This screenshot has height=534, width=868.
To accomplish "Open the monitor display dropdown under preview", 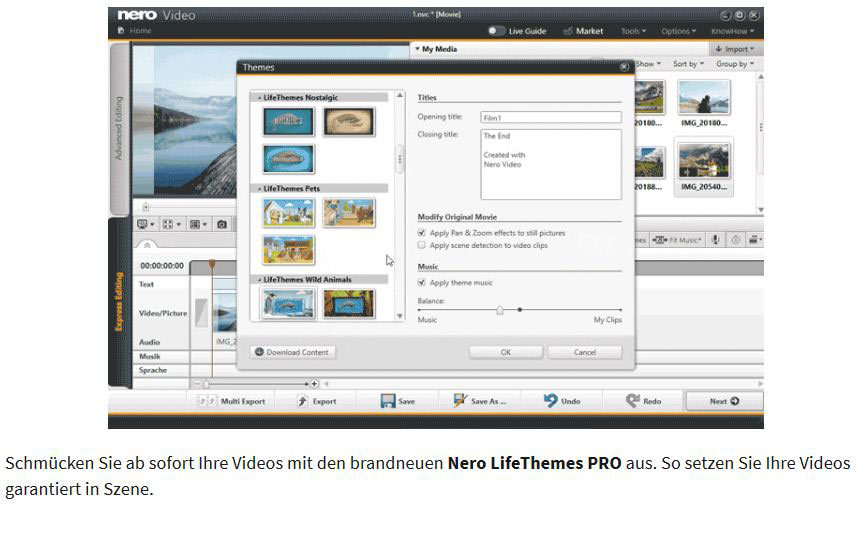I will click(x=146, y=224).
